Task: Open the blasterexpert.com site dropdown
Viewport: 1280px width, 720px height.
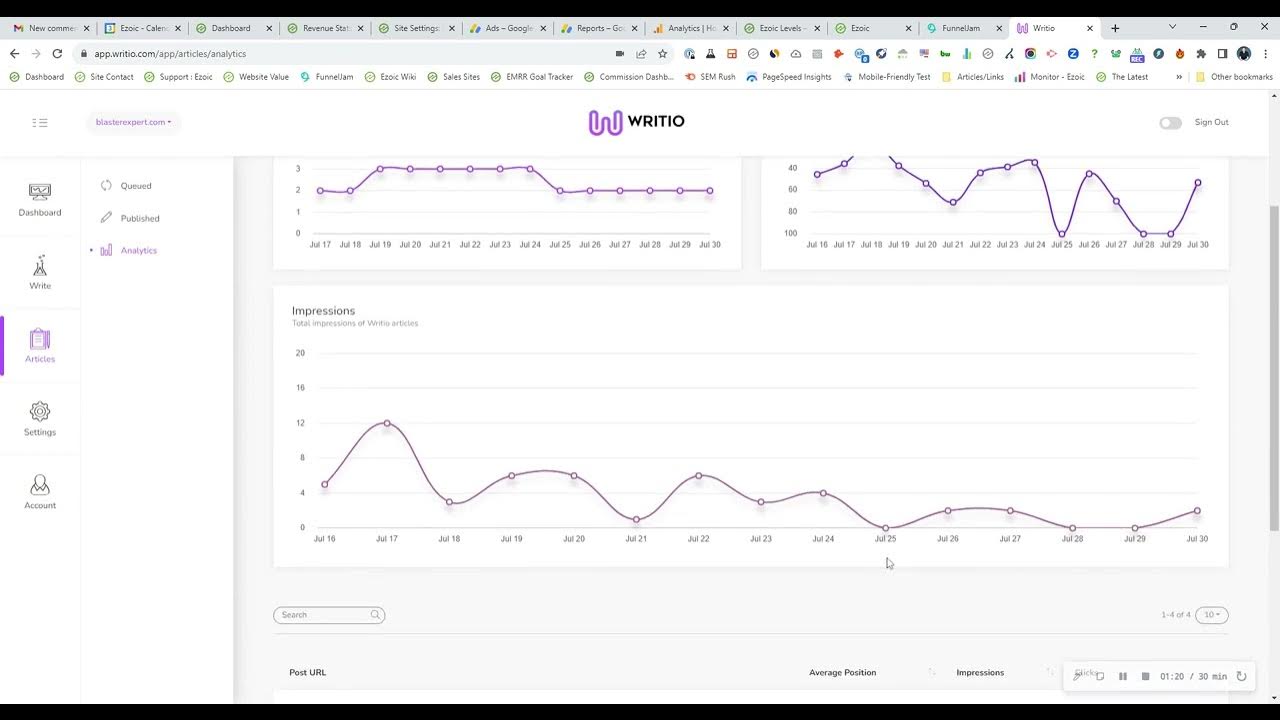Action: coord(133,122)
